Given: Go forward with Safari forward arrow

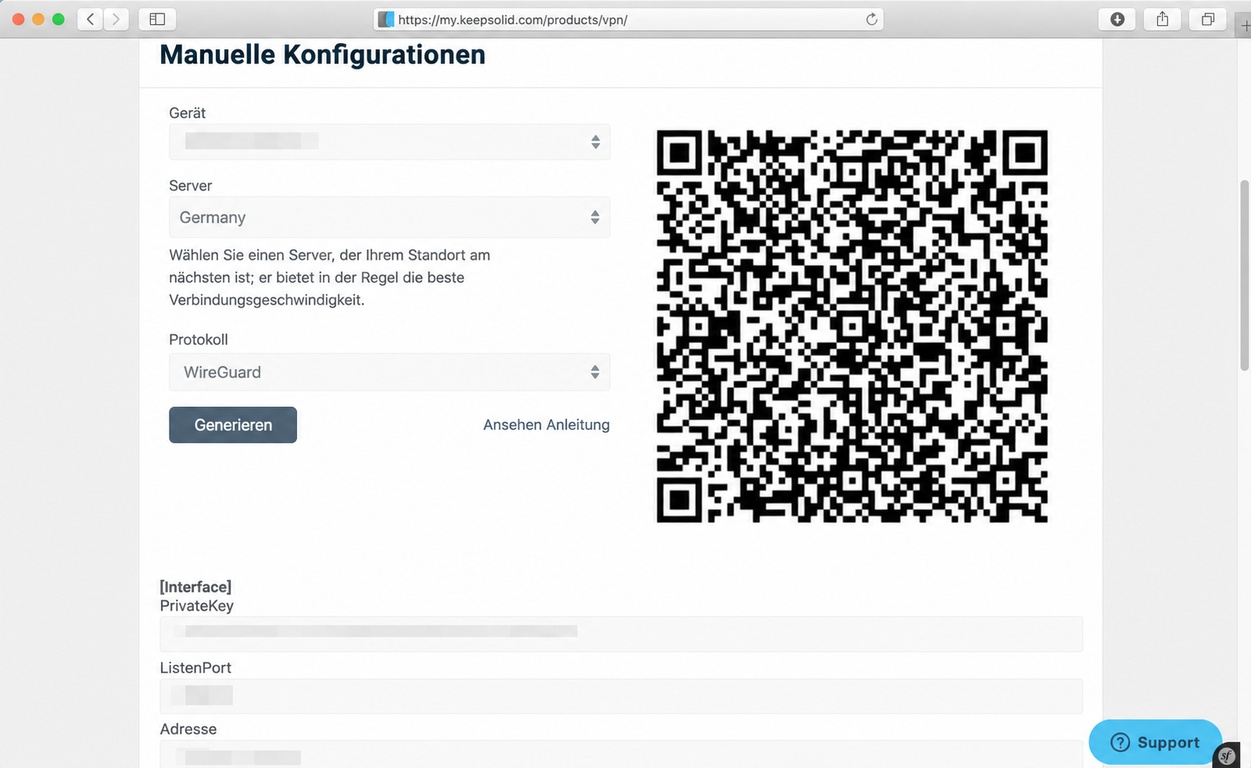Looking at the screenshot, I should click(117, 19).
